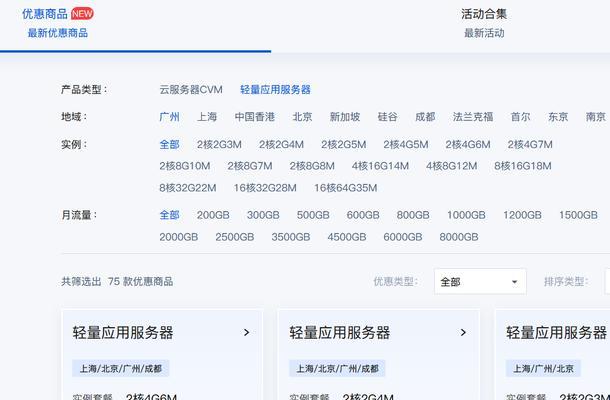Filter monthly traffic by 1200GB

click(522, 215)
